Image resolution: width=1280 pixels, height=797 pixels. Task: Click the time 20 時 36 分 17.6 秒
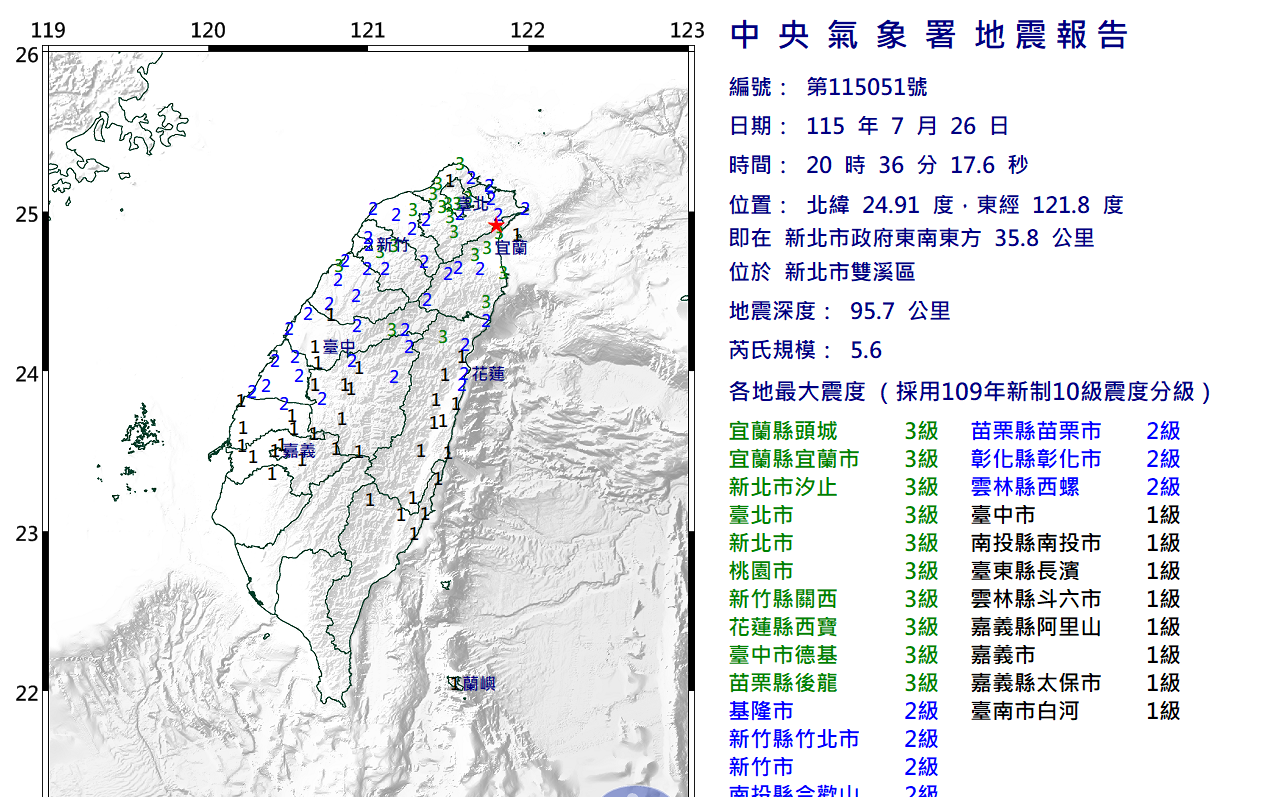click(917, 165)
